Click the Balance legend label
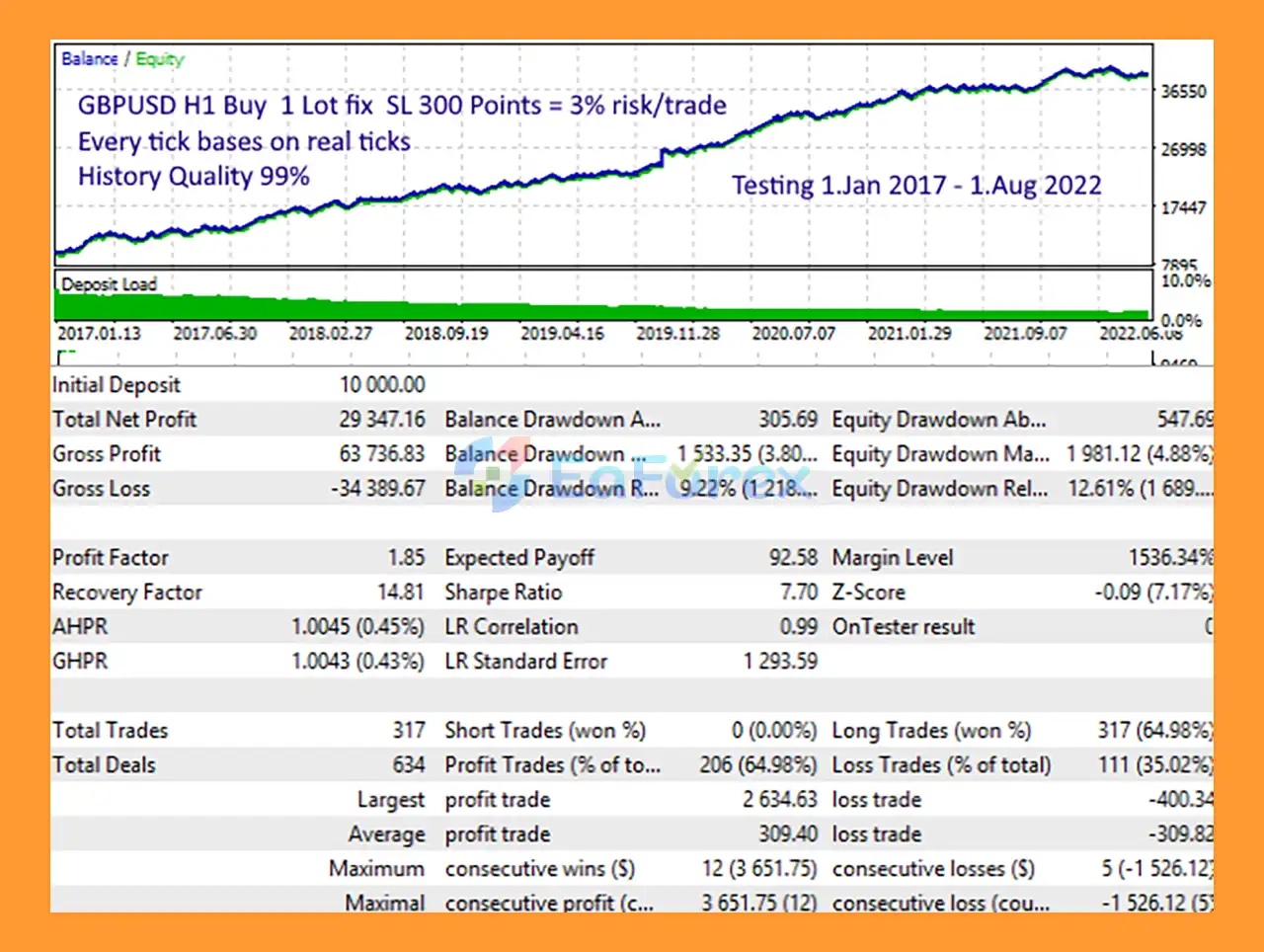Image resolution: width=1264 pixels, height=952 pixels. [89, 59]
